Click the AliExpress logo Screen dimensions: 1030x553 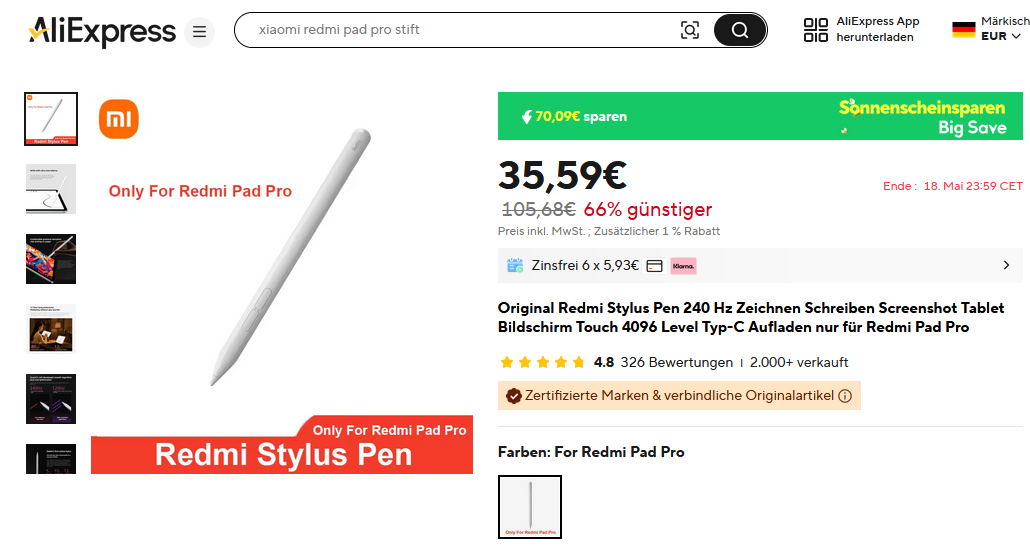102,31
